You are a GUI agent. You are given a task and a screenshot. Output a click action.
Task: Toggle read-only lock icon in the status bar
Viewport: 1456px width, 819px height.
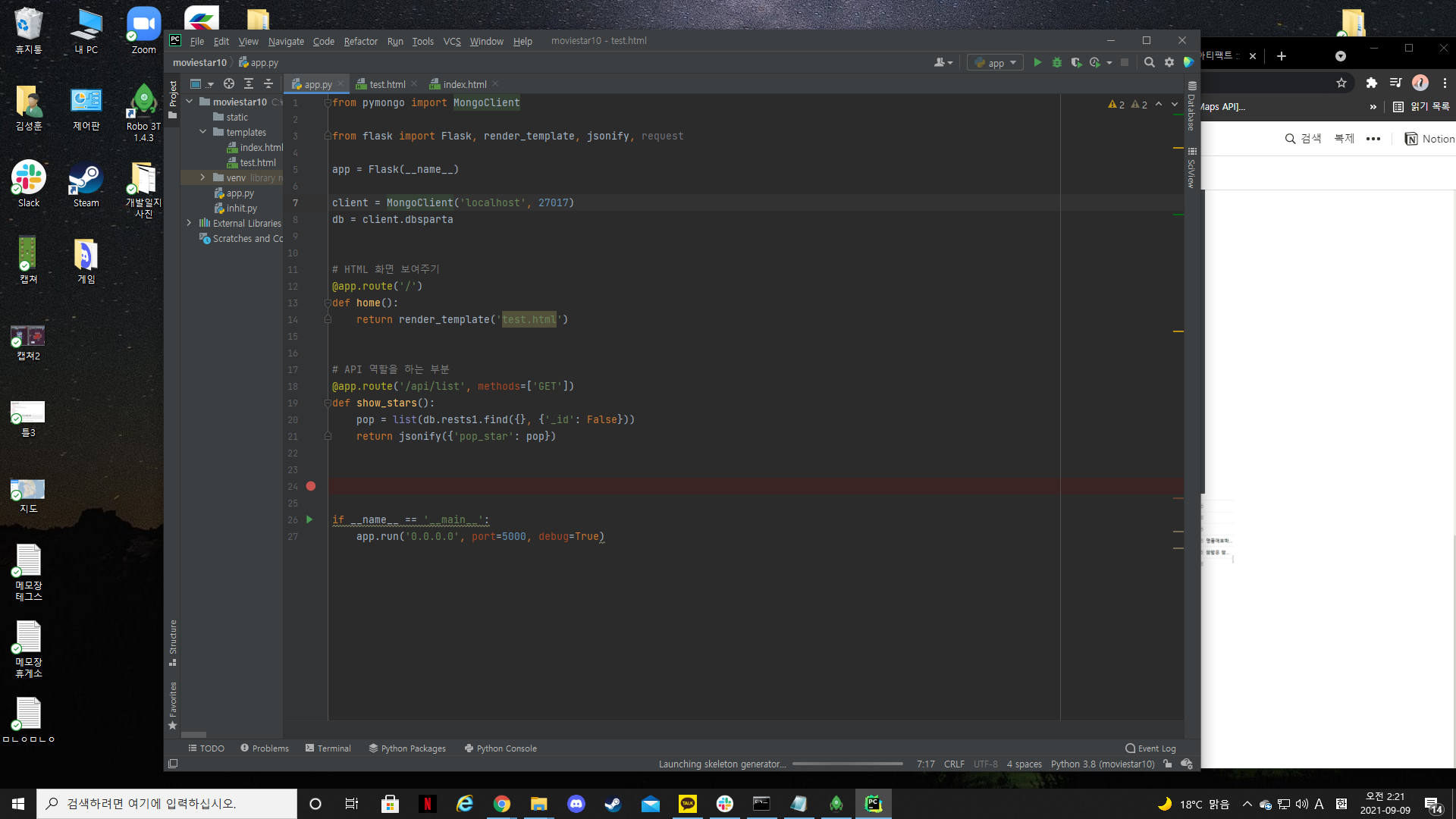(x=1168, y=764)
